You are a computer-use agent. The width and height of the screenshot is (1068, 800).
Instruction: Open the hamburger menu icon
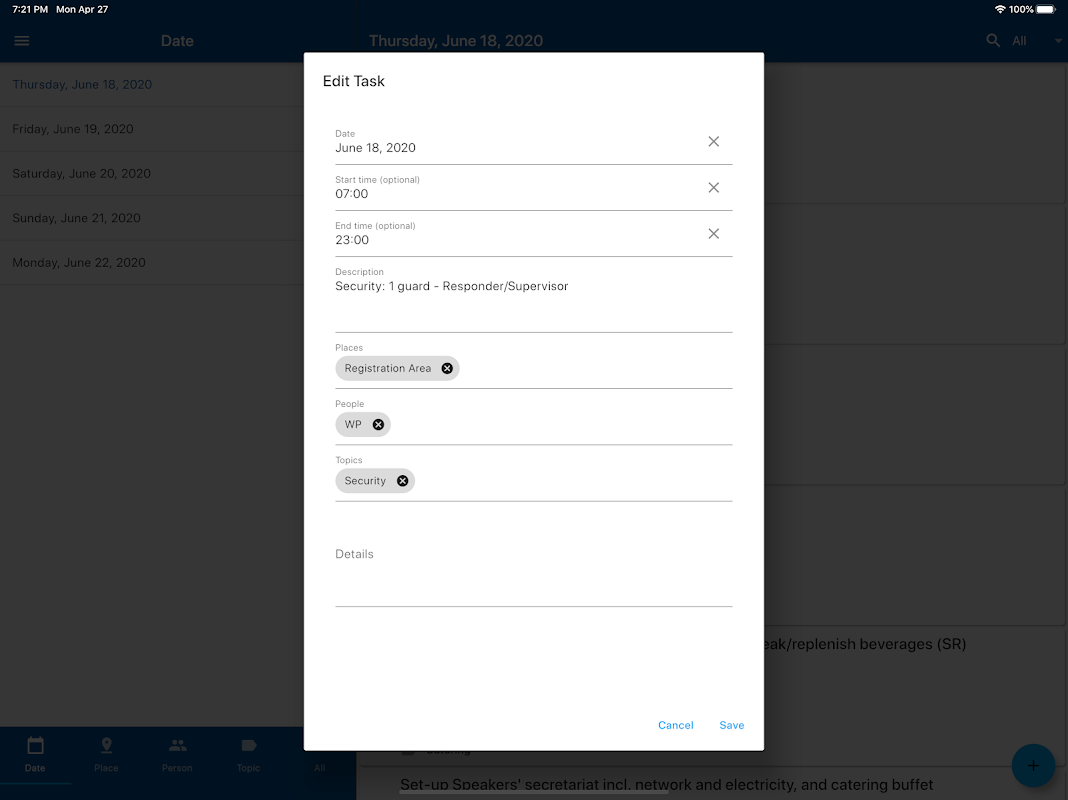[x=22, y=41]
